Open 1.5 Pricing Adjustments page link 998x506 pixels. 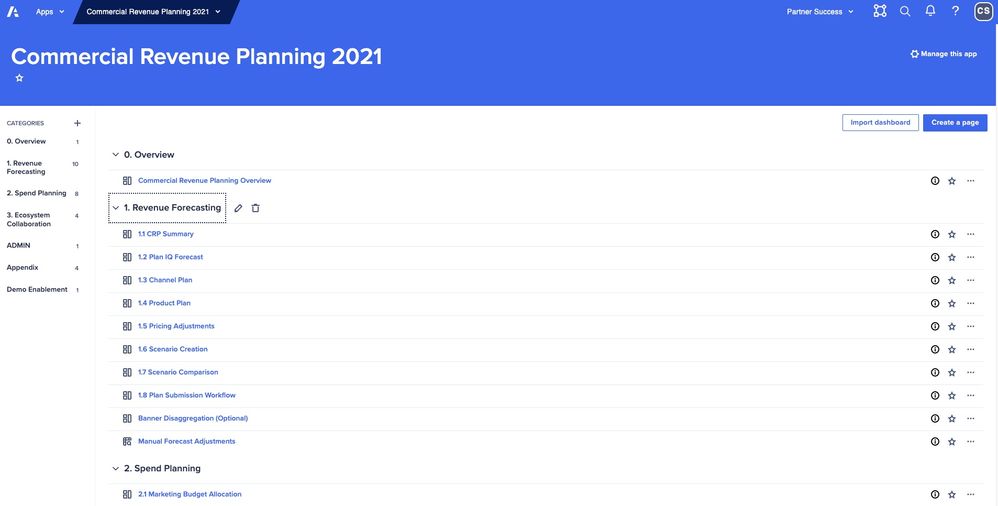tap(176, 326)
